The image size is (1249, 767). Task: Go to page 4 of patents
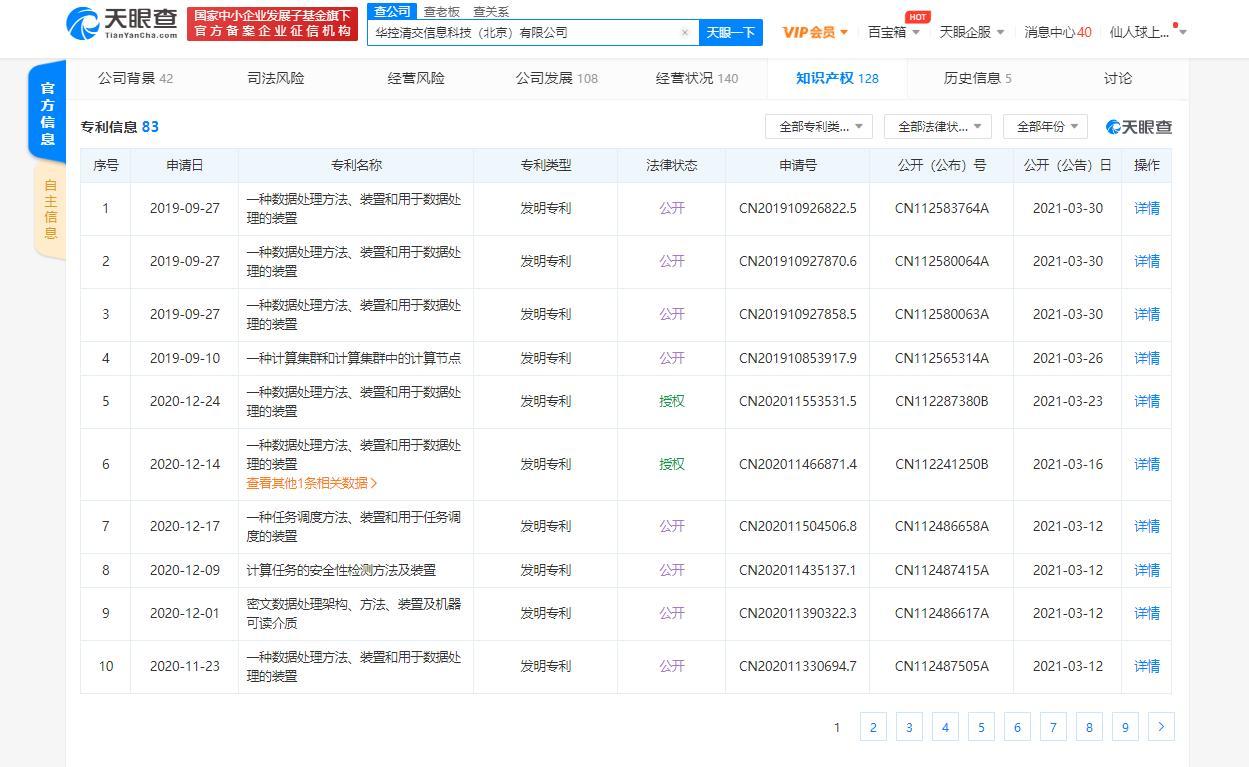point(945,727)
